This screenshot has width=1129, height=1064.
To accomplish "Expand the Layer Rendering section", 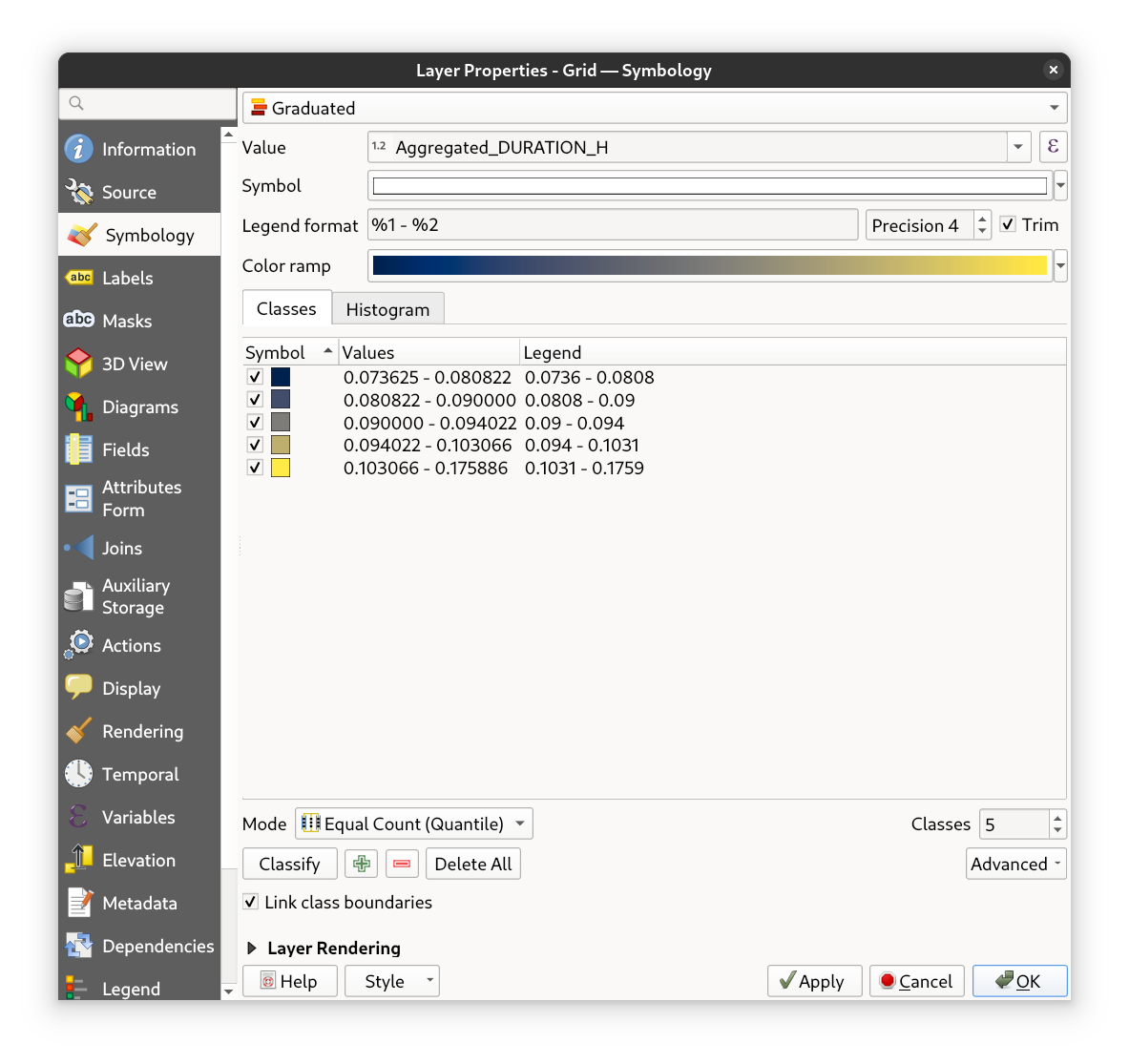I will (x=253, y=948).
